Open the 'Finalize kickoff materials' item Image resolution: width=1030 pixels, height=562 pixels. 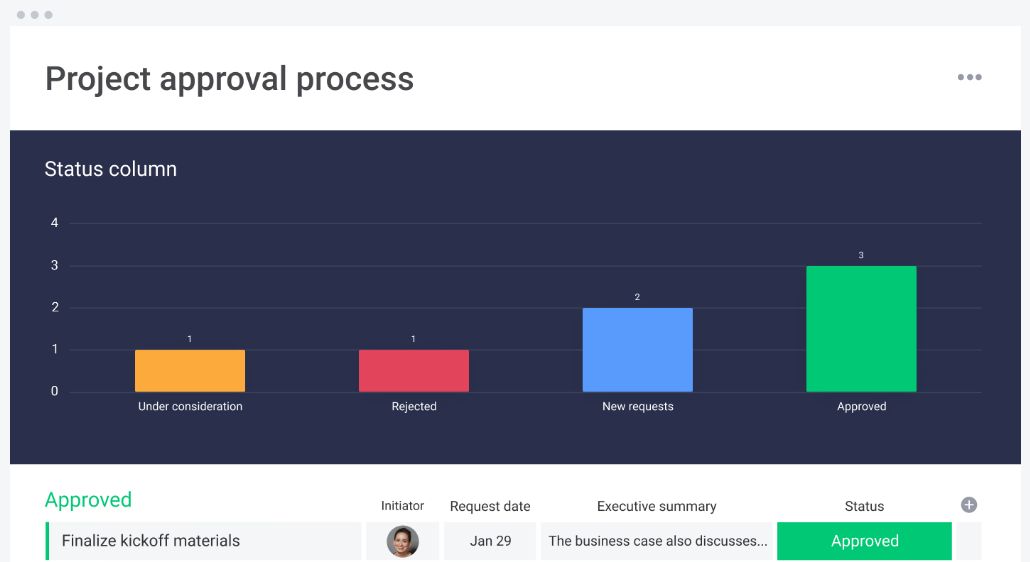click(x=204, y=541)
